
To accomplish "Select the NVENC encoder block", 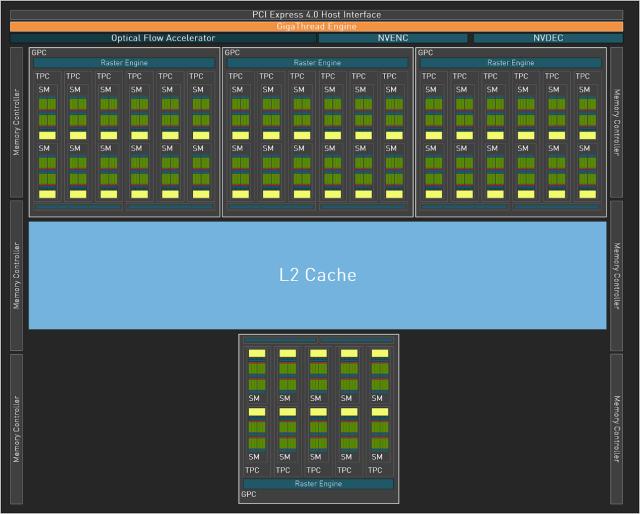I will [x=393, y=38].
